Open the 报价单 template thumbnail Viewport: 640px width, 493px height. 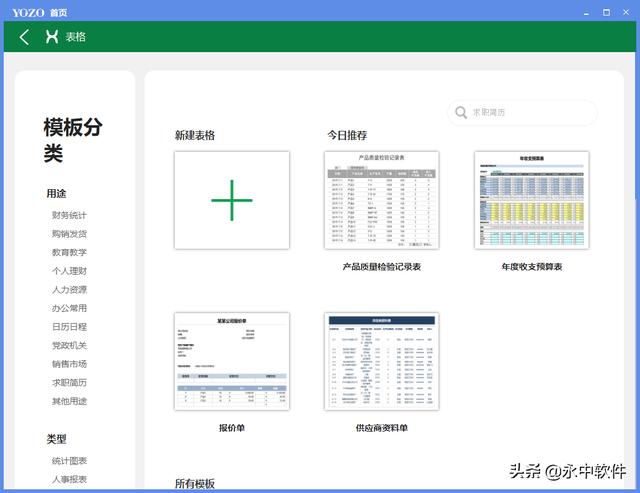(231, 361)
